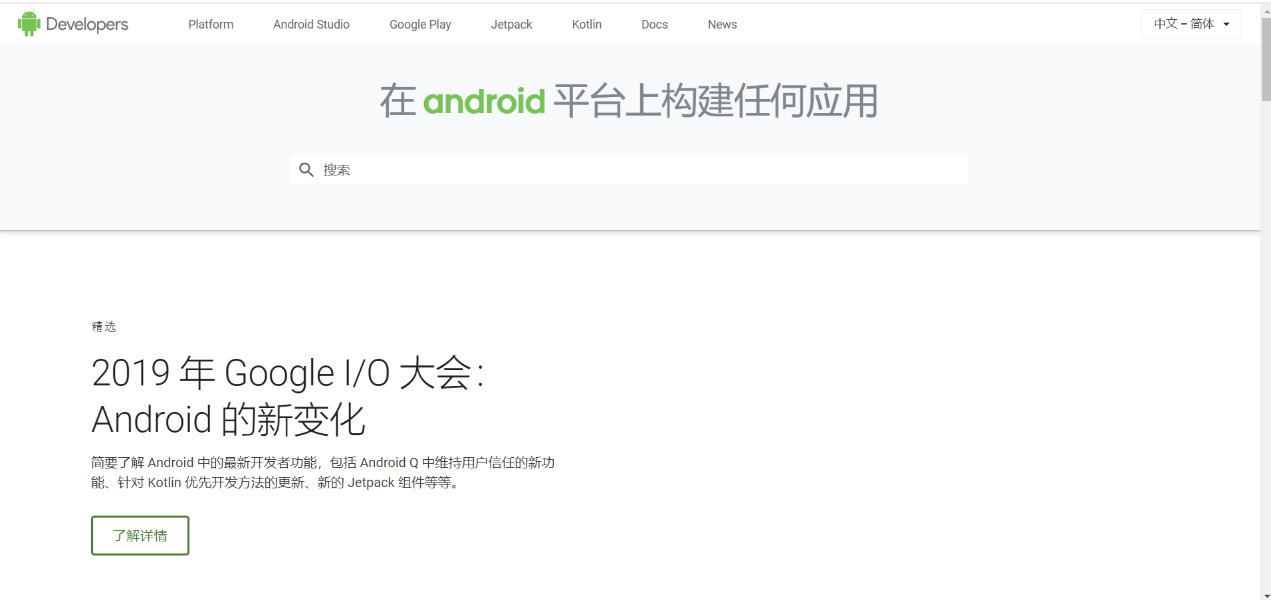Expand the locale picker in the top-right corner
The width and height of the screenshot is (1271, 600).
(x=1190, y=23)
